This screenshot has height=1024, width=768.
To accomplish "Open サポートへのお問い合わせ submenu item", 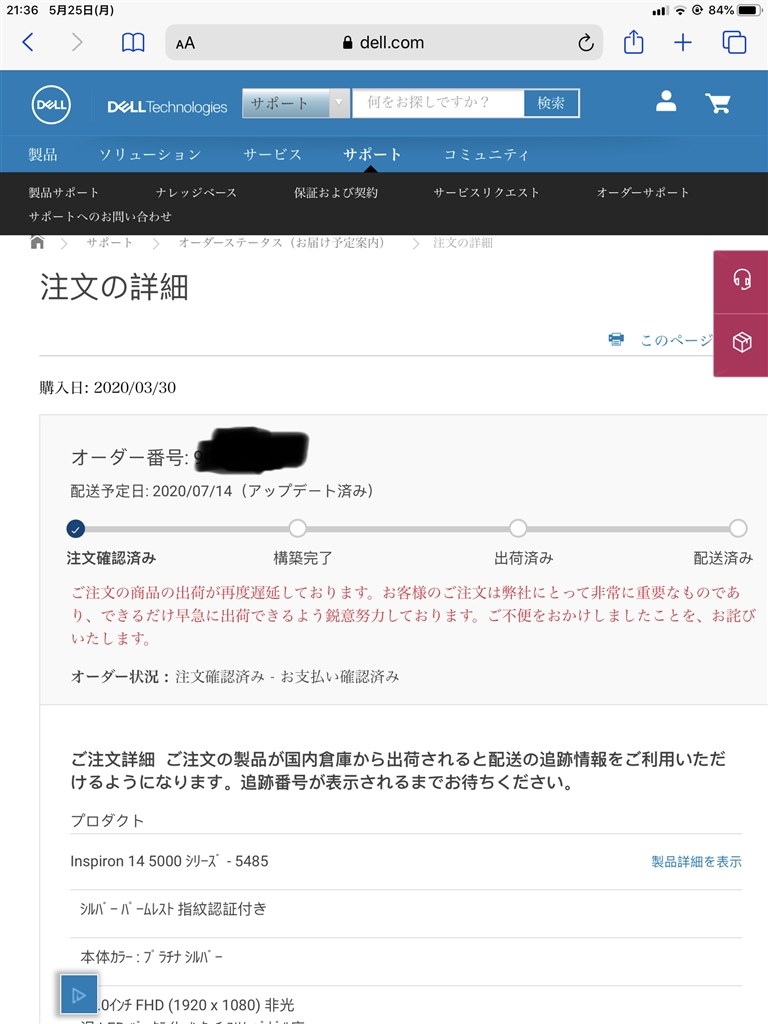I will tap(100, 216).
